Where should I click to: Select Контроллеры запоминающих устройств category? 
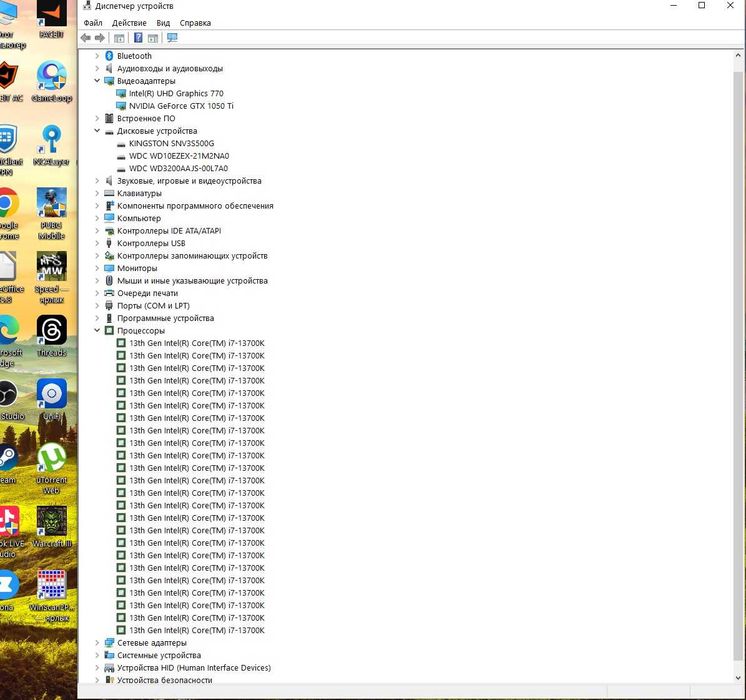pos(192,256)
